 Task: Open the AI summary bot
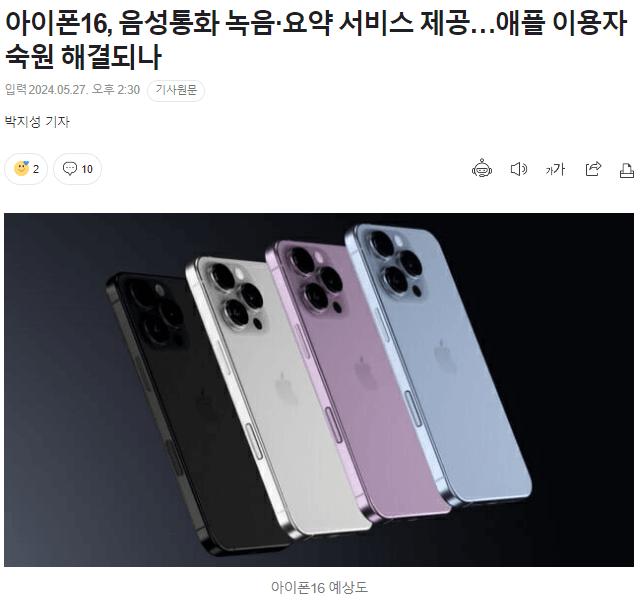click(x=482, y=168)
